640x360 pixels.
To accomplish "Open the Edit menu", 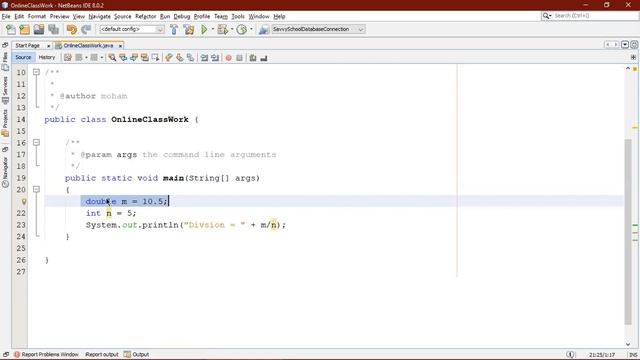I will [x=19, y=16].
